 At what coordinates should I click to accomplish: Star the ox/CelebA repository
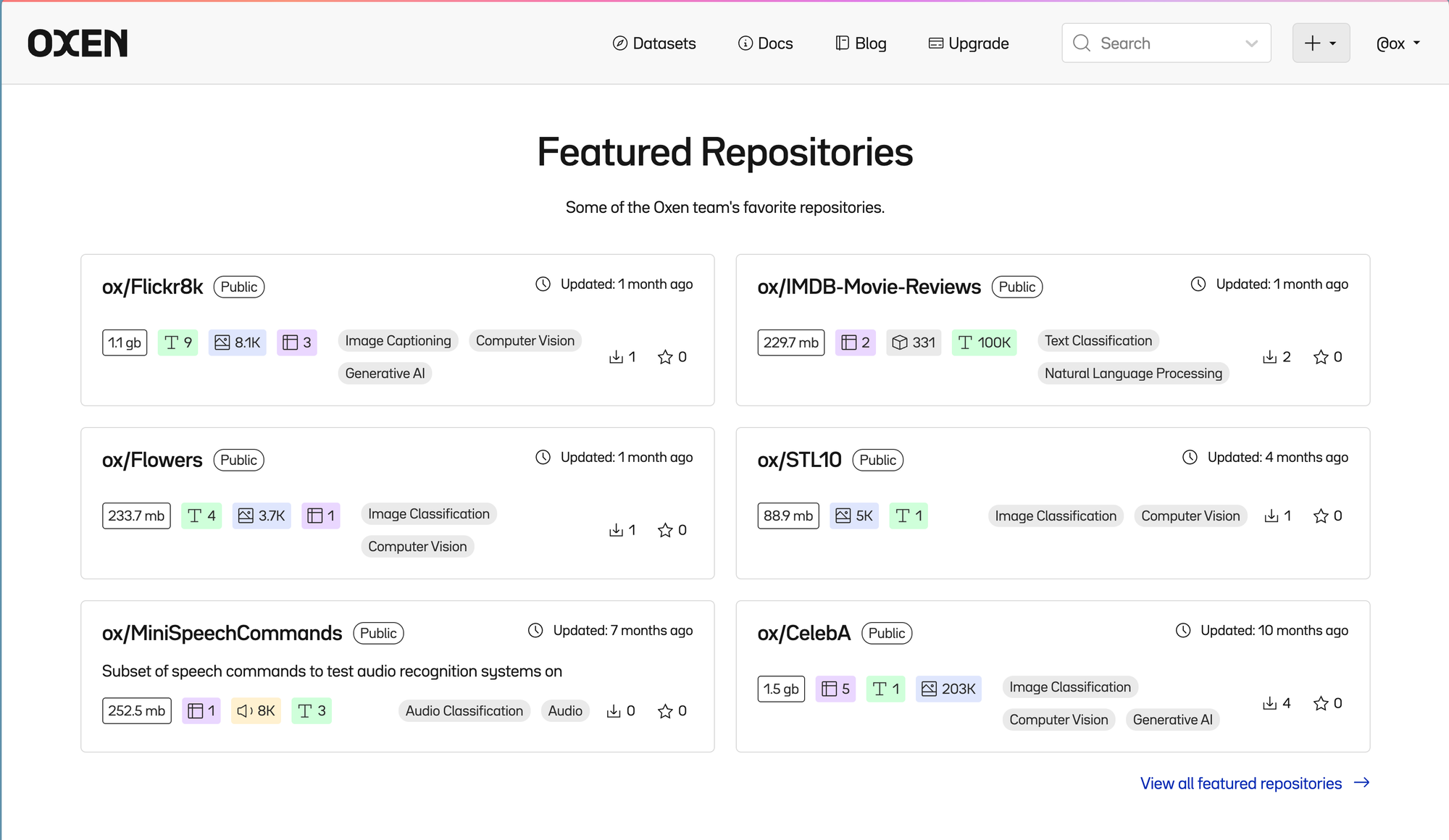1321,703
